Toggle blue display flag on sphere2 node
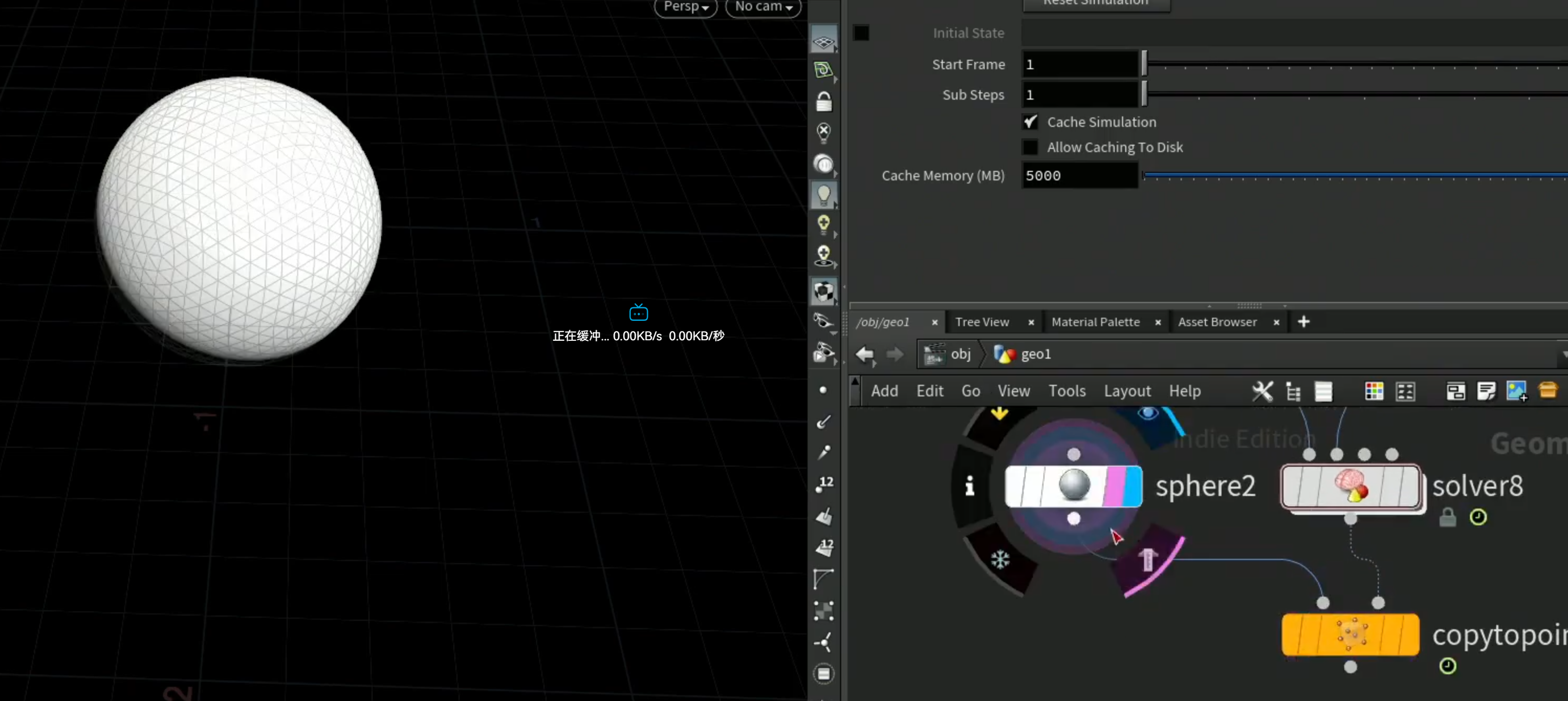This screenshot has width=1568, height=701. (1133, 486)
